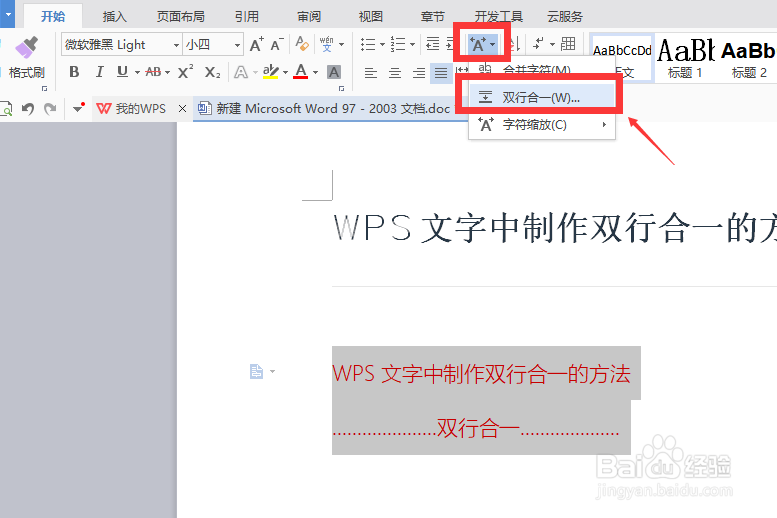Undo the last action
The width and height of the screenshot is (777, 518).
[x=28, y=109]
